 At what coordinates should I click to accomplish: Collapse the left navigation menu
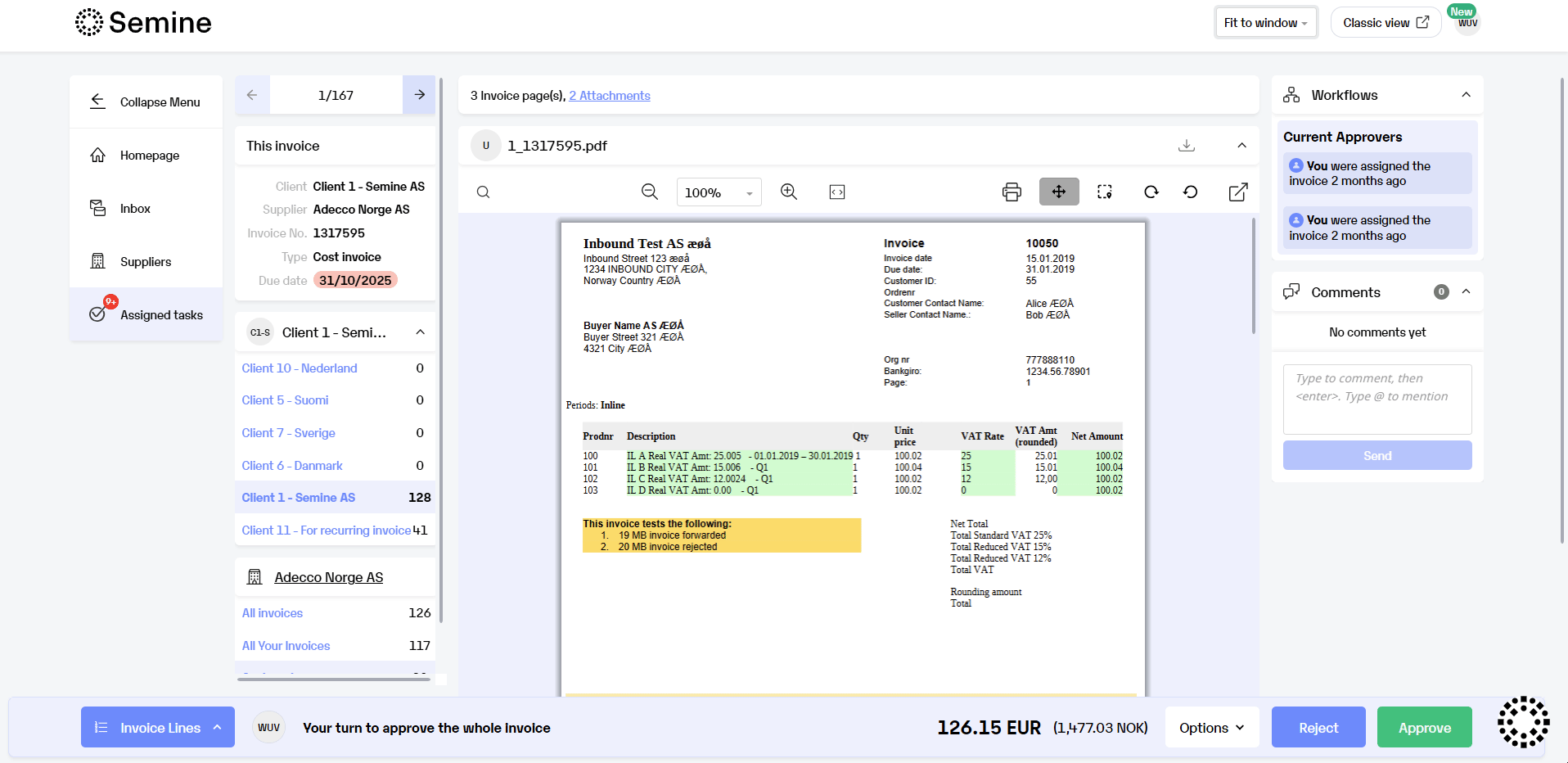(x=146, y=102)
